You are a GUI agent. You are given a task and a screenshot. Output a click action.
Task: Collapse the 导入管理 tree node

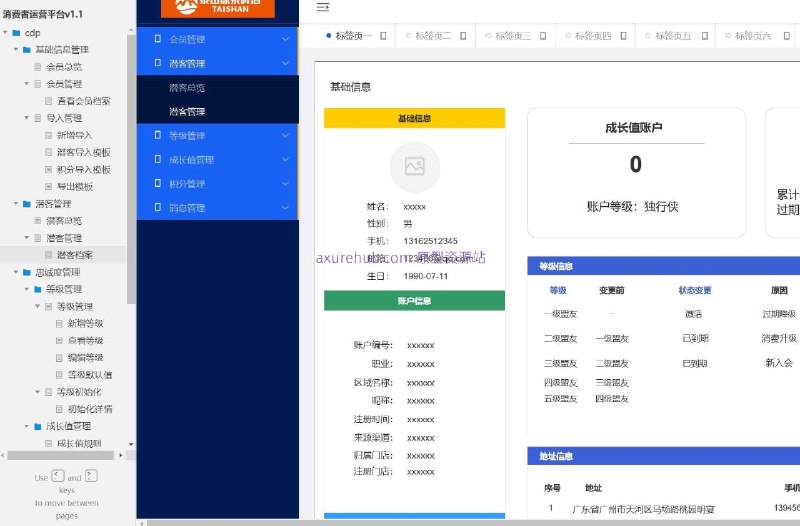click(27, 118)
